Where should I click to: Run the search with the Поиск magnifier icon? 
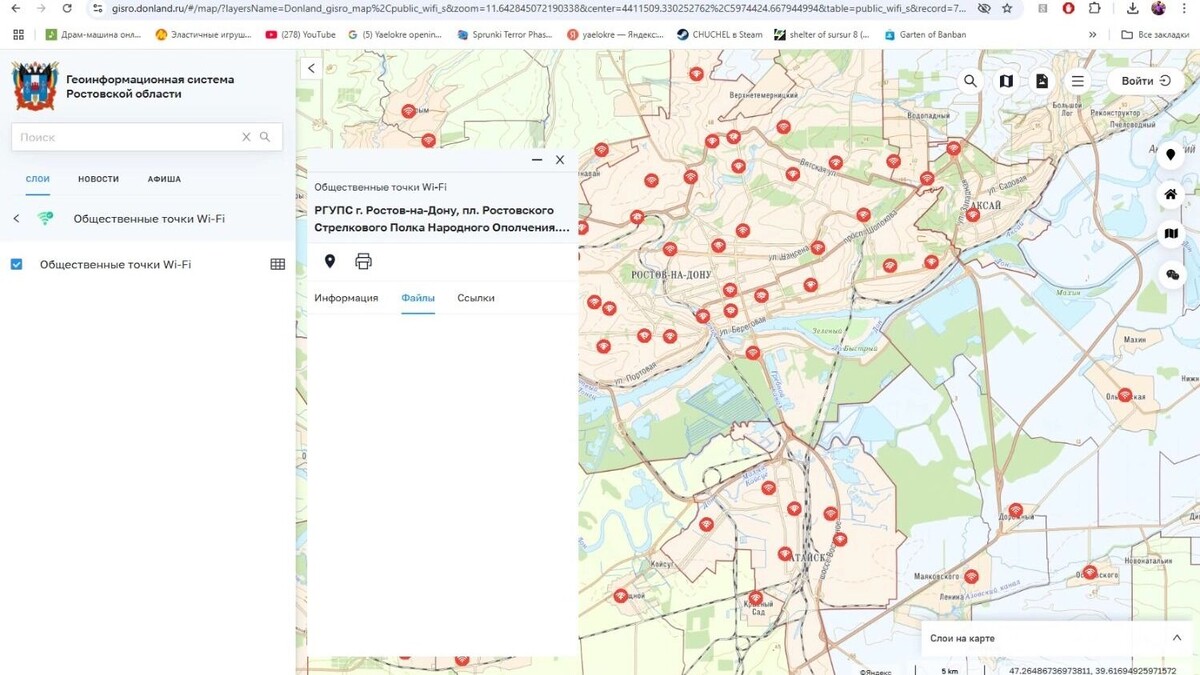pos(265,137)
